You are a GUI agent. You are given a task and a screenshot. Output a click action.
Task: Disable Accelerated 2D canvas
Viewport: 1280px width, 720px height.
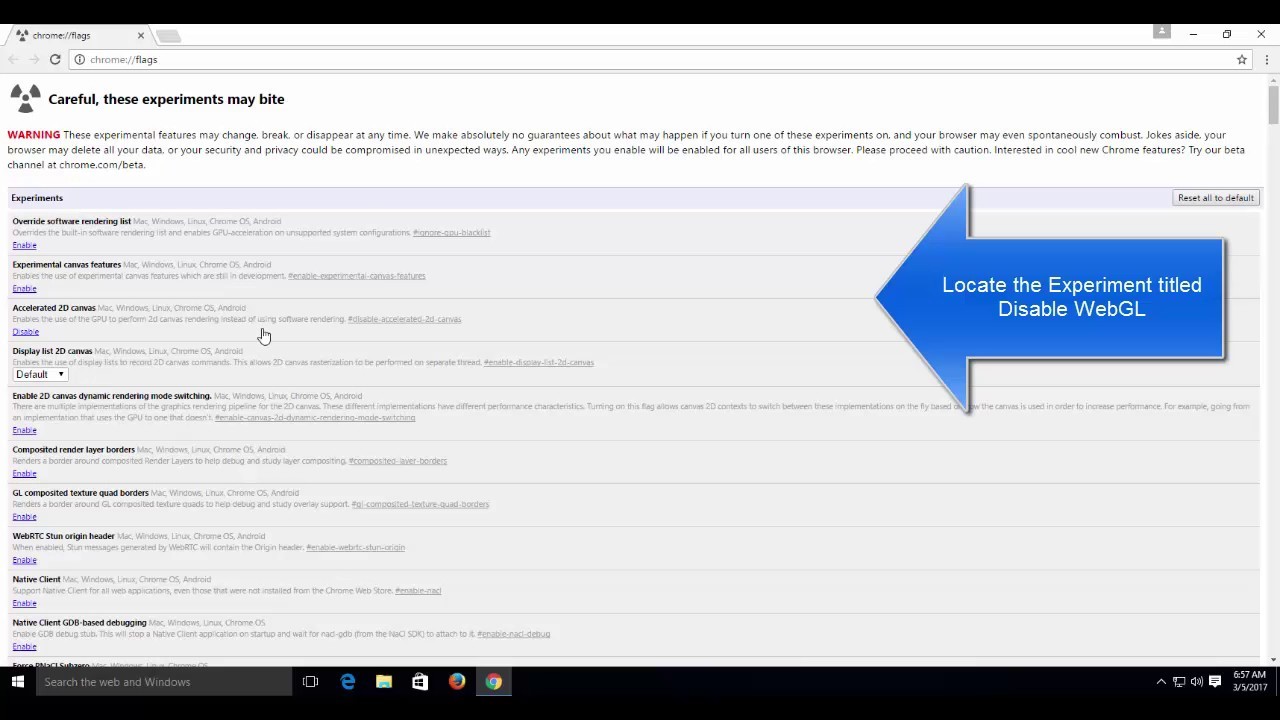pyautogui.click(x=25, y=332)
